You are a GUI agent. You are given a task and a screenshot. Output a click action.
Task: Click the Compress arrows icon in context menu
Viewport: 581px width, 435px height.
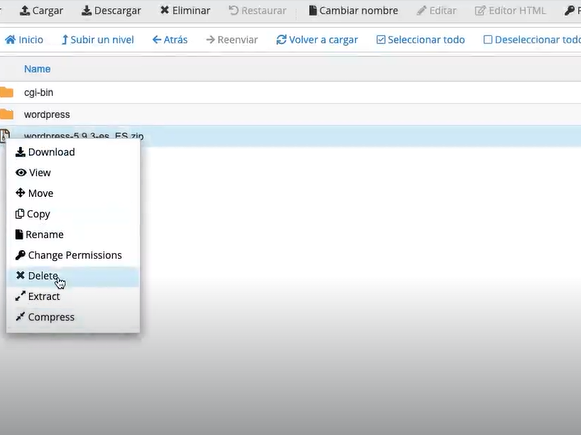click(x=20, y=317)
